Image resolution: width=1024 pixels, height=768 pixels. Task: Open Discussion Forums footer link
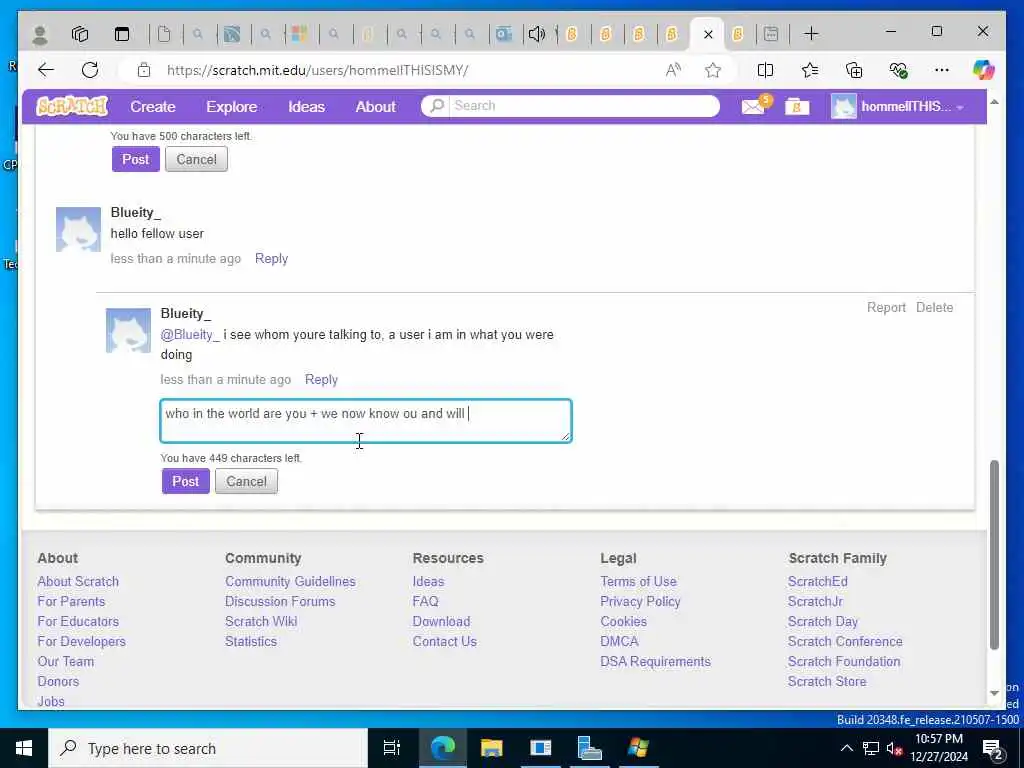coord(280,601)
